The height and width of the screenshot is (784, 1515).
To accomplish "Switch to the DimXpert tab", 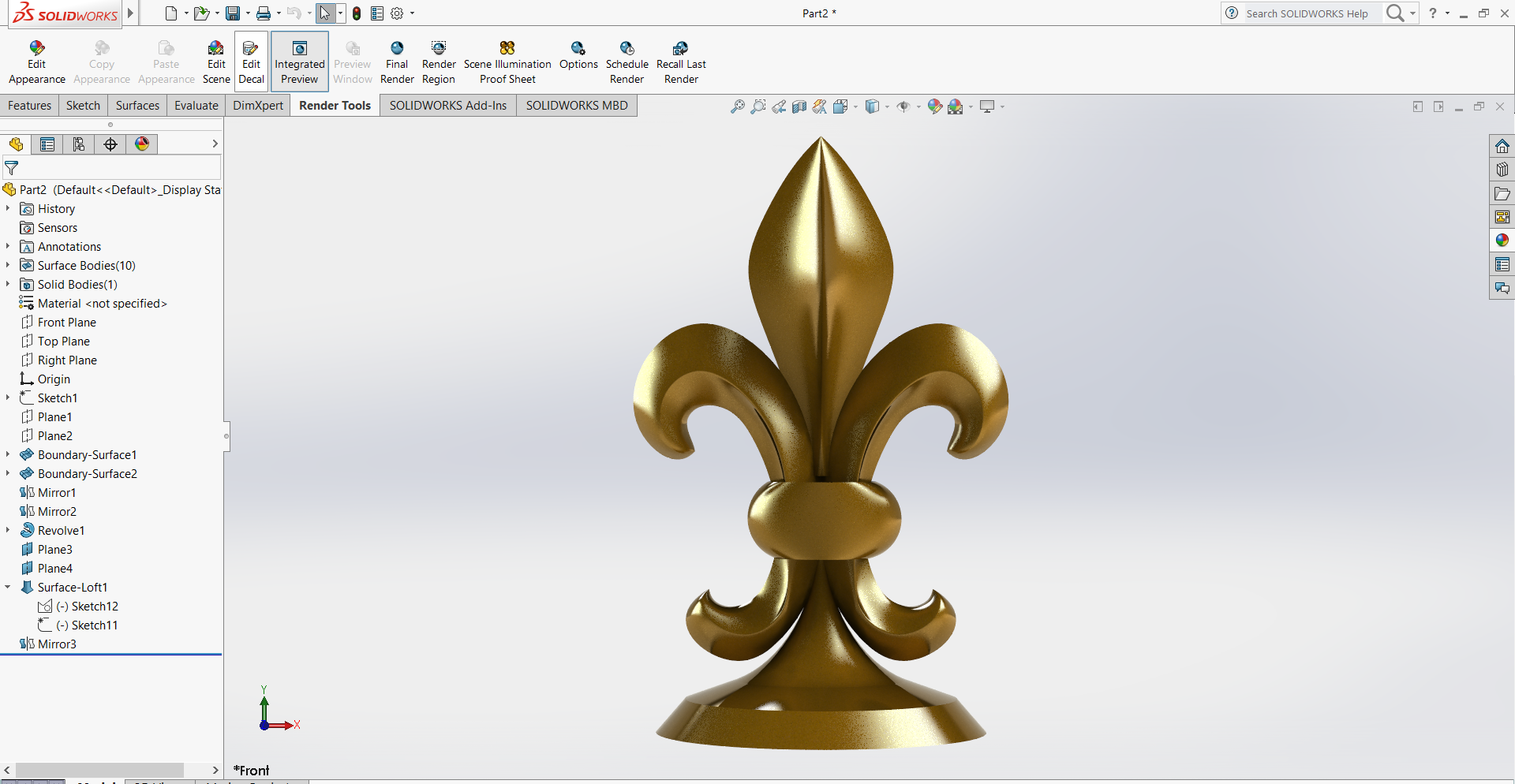I will (x=258, y=106).
